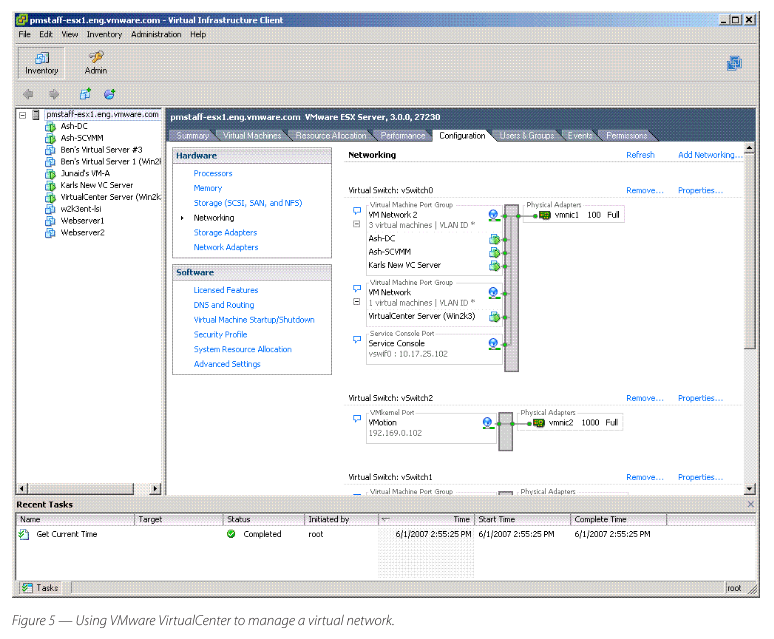Select Karls New VC Server in tree
This screenshot has height=639, width=774.
coord(96,186)
